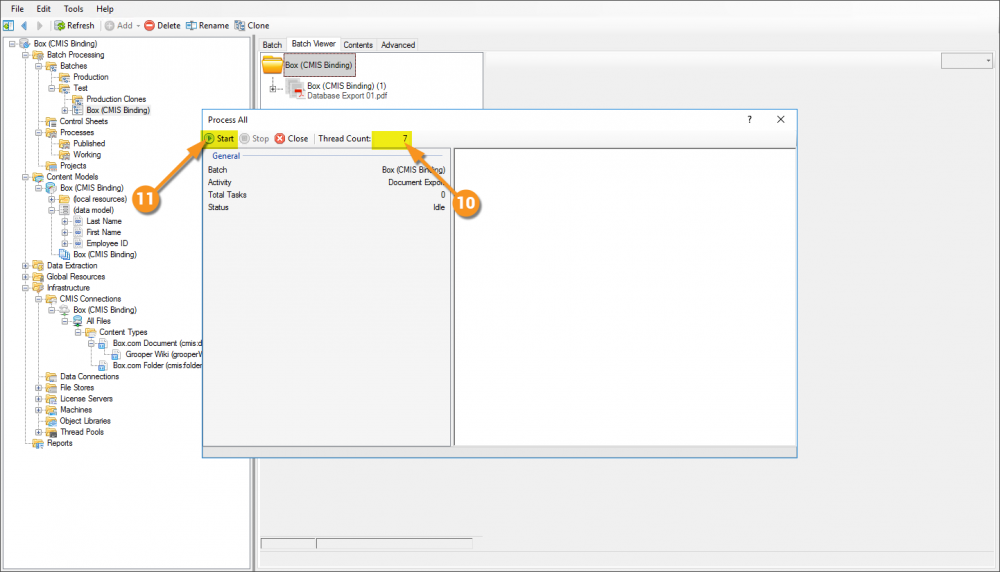Collapse the Infrastructure node
Viewport: 1000px width, 572px height.
(26, 288)
